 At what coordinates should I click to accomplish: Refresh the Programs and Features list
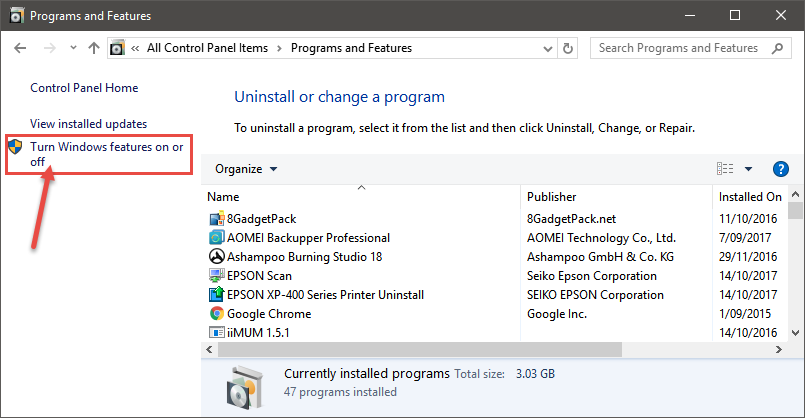(x=567, y=48)
